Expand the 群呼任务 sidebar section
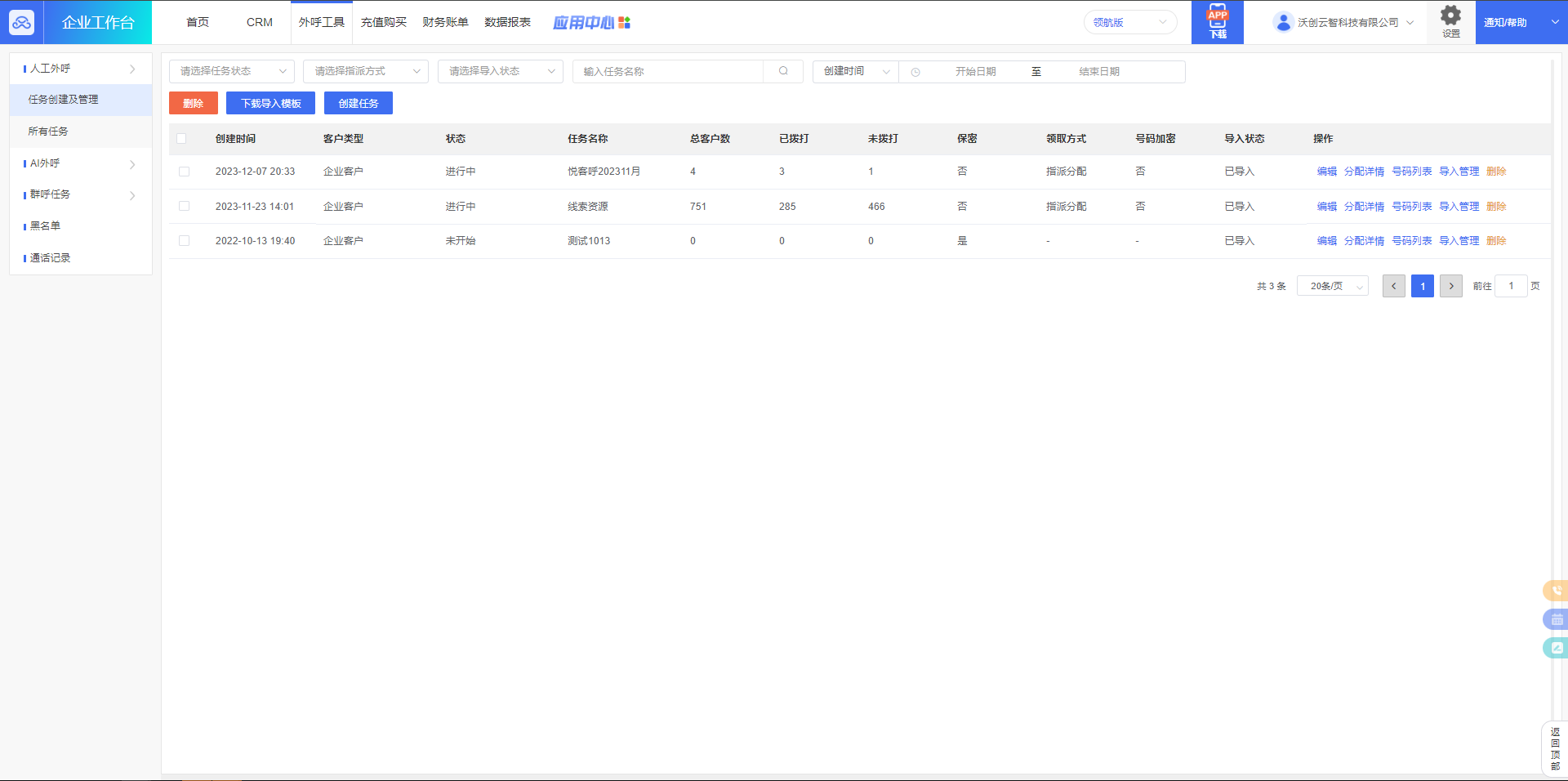The width and height of the screenshot is (1568, 781). (x=80, y=194)
